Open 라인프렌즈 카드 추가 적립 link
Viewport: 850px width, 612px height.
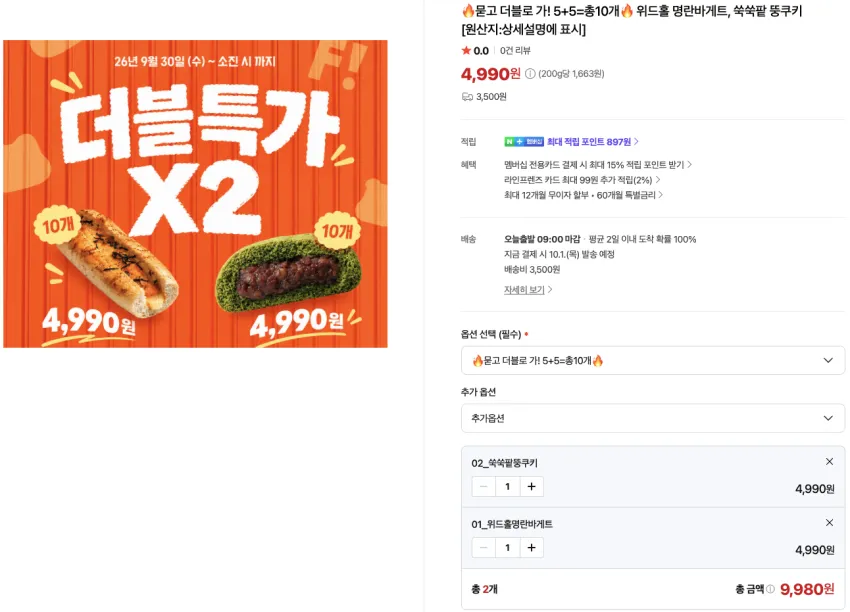tap(582, 179)
